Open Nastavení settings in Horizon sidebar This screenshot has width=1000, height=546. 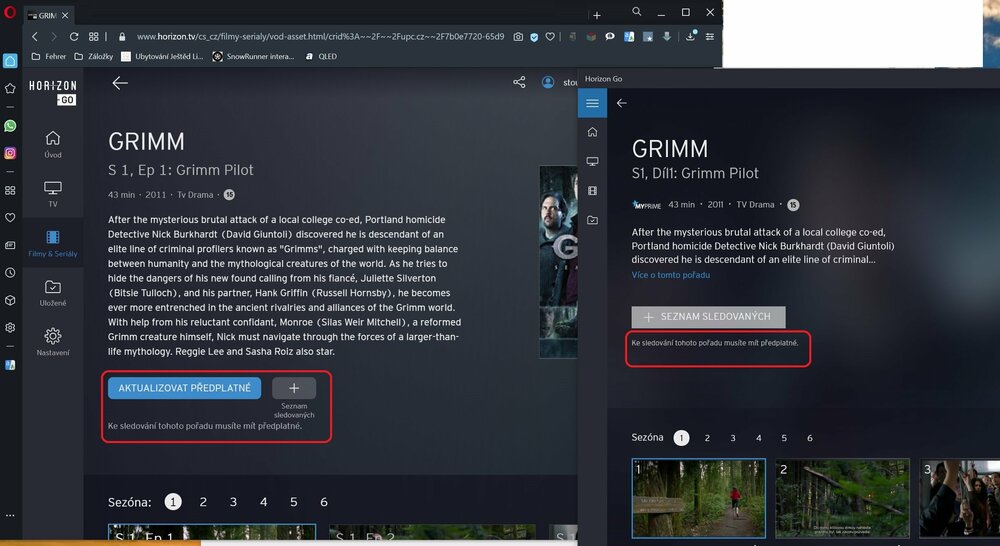(53, 341)
